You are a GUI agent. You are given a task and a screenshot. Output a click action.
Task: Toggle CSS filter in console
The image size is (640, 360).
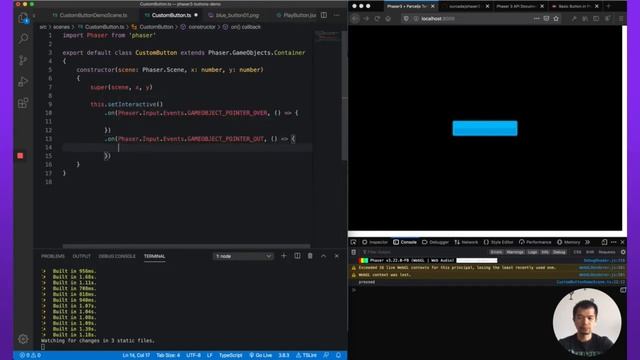[x=577, y=252]
